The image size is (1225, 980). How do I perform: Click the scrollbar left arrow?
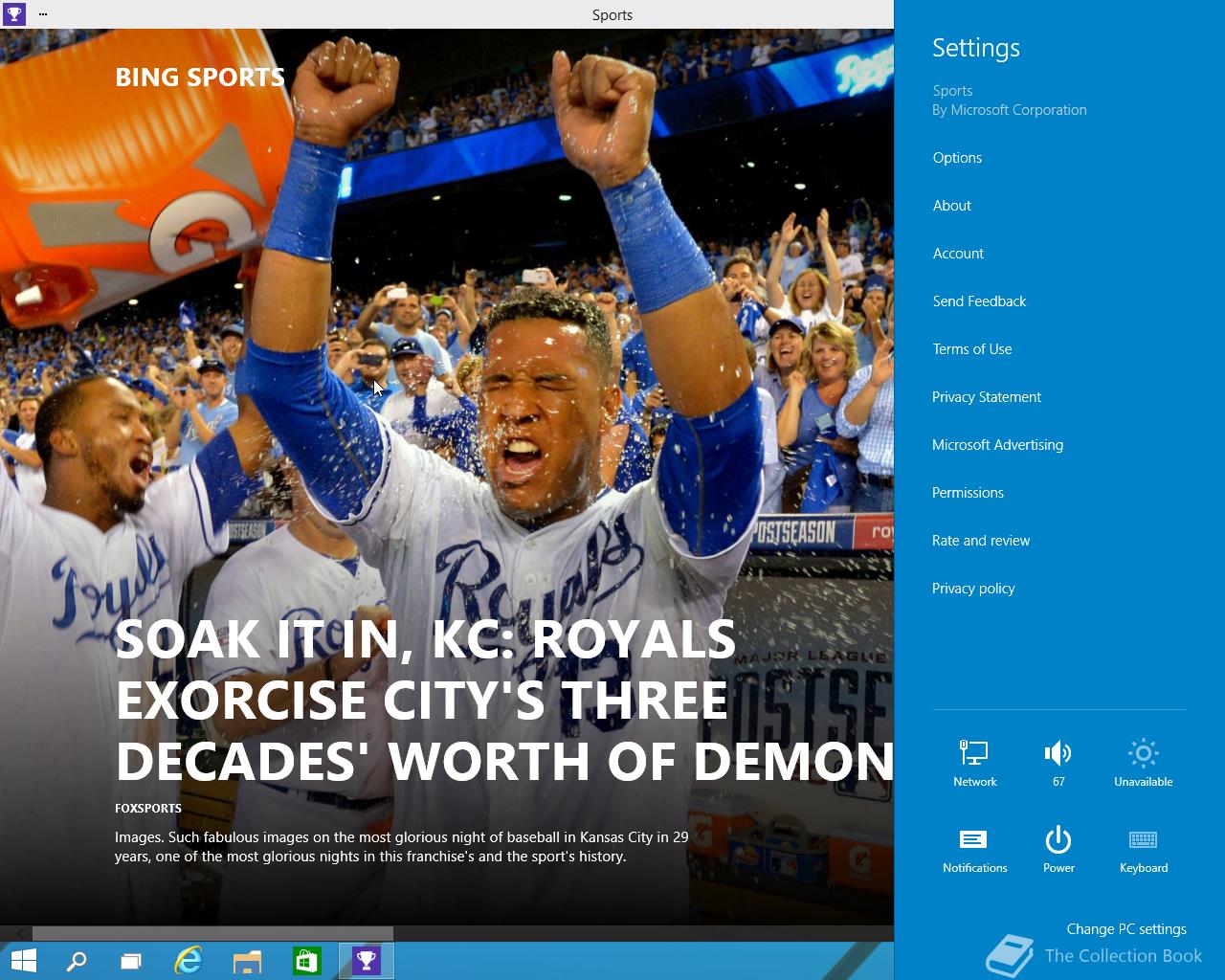click(19, 933)
